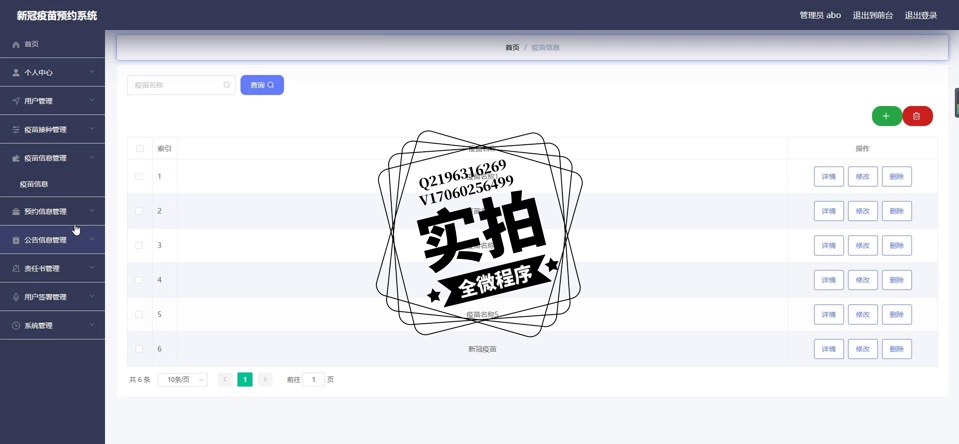Open the 公告信息管理 menu label
The image size is (959, 444).
coord(45,240)
